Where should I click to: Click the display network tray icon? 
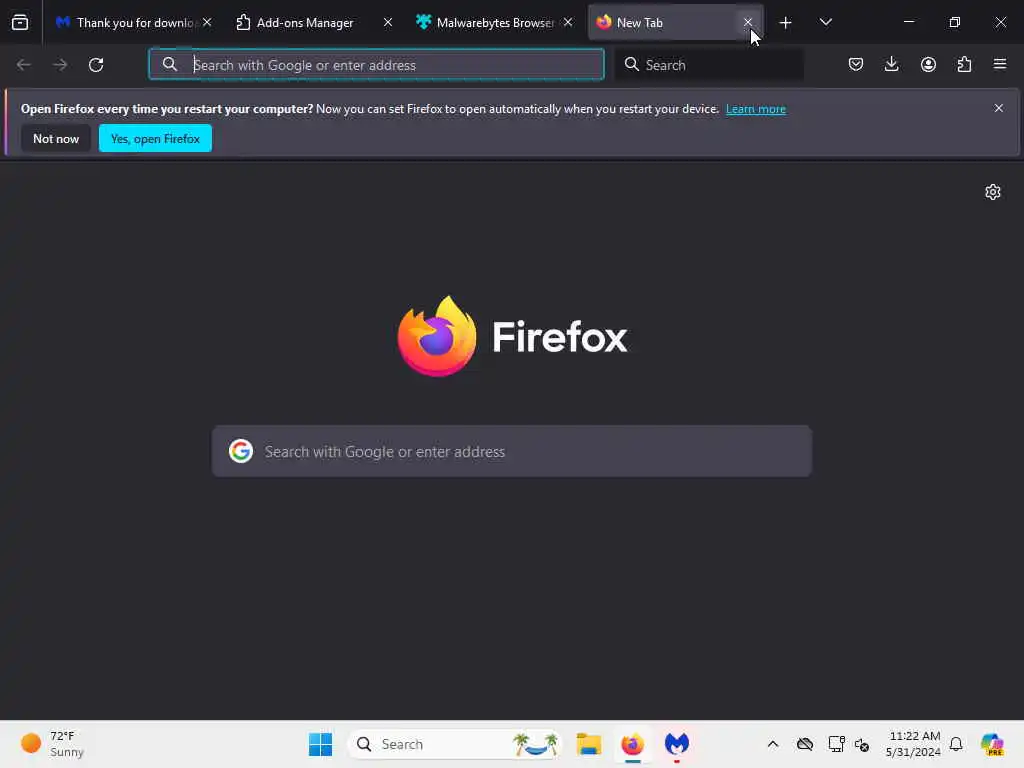click(x=836, y=744)
